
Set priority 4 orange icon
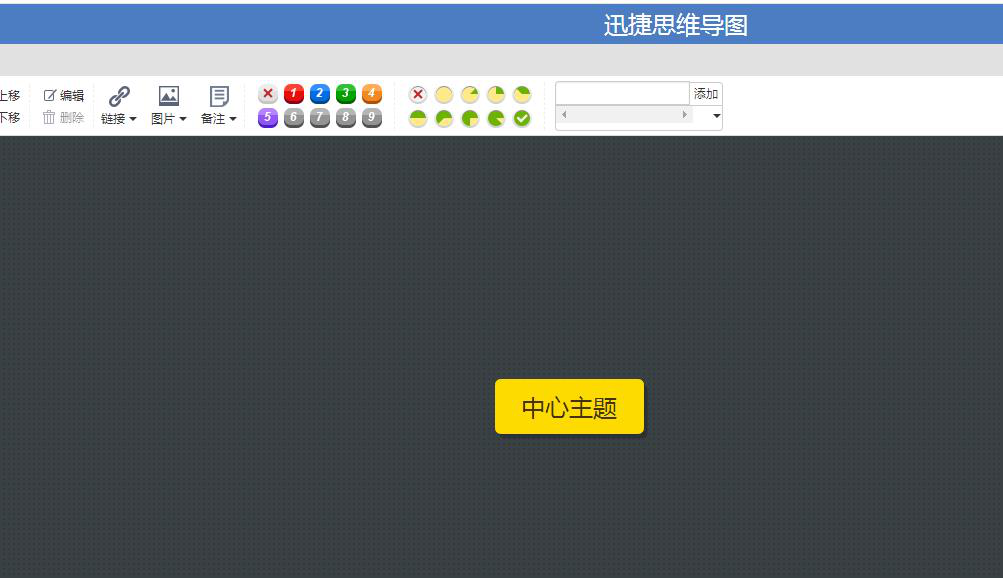pos(372,94)
